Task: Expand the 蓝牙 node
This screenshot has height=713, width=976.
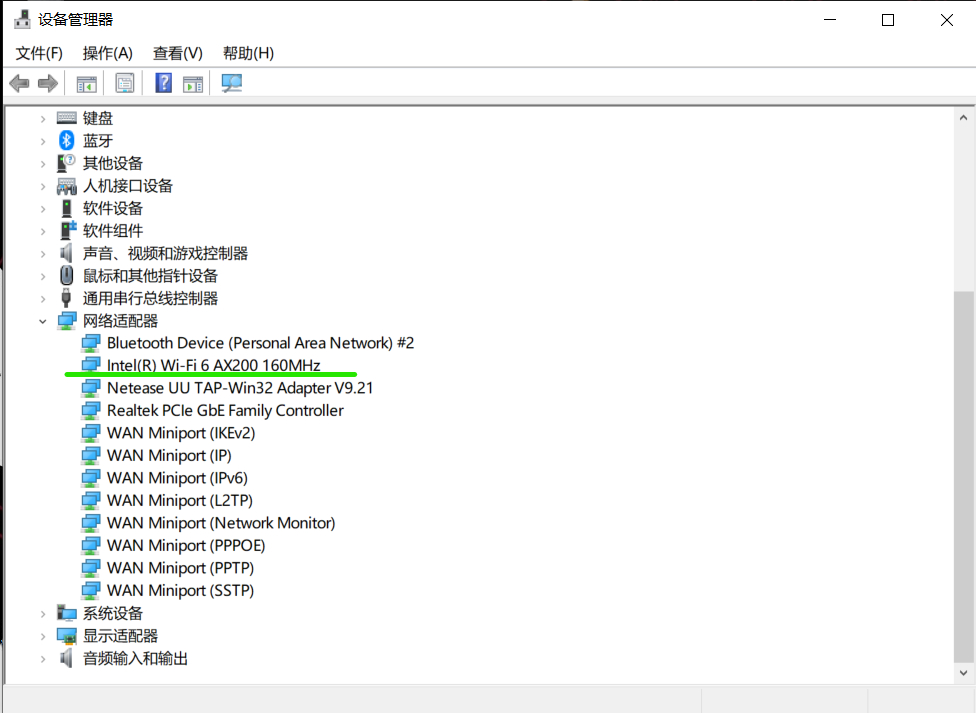Action: (43, 141)
